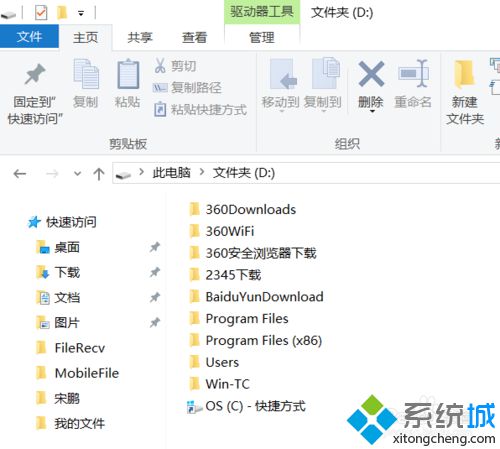Image resolution: width=500 pixels, height=449 pixels.
Task: Click the Copy (复制) ribbon icon
Action: [86, 74]
